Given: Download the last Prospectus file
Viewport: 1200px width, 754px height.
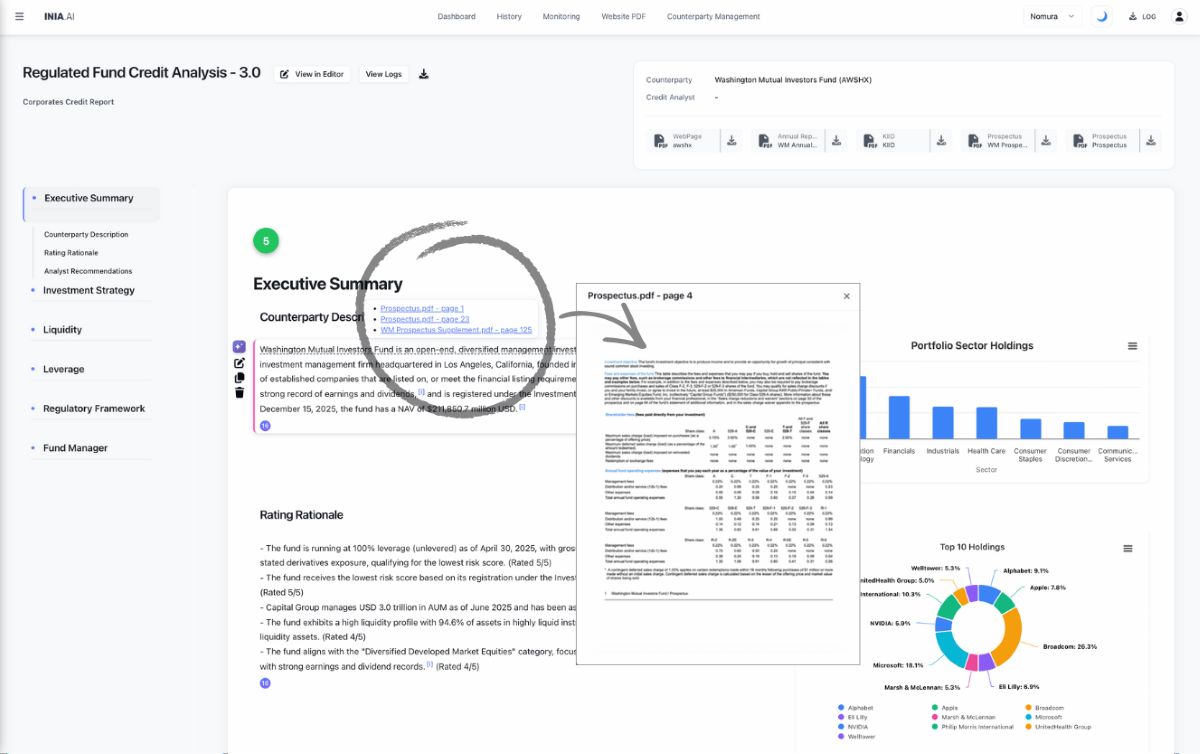Looking at the screenshot, I should tap(1151, 141).
